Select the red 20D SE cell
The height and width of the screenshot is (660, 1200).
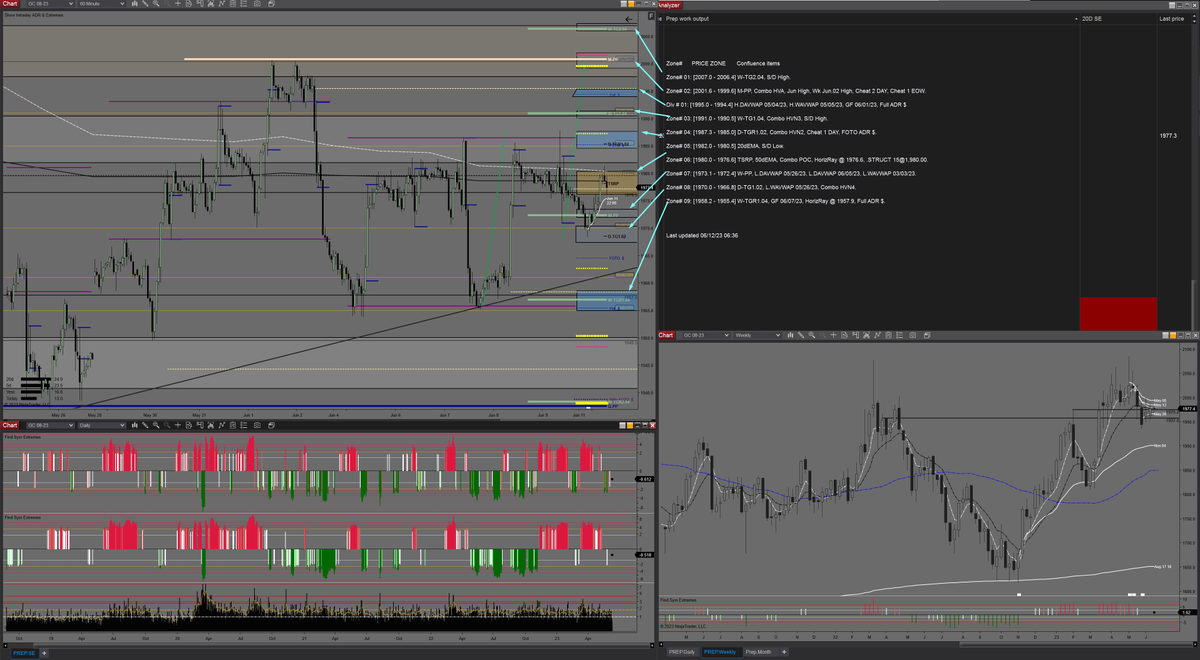[x=1118, y=313]
